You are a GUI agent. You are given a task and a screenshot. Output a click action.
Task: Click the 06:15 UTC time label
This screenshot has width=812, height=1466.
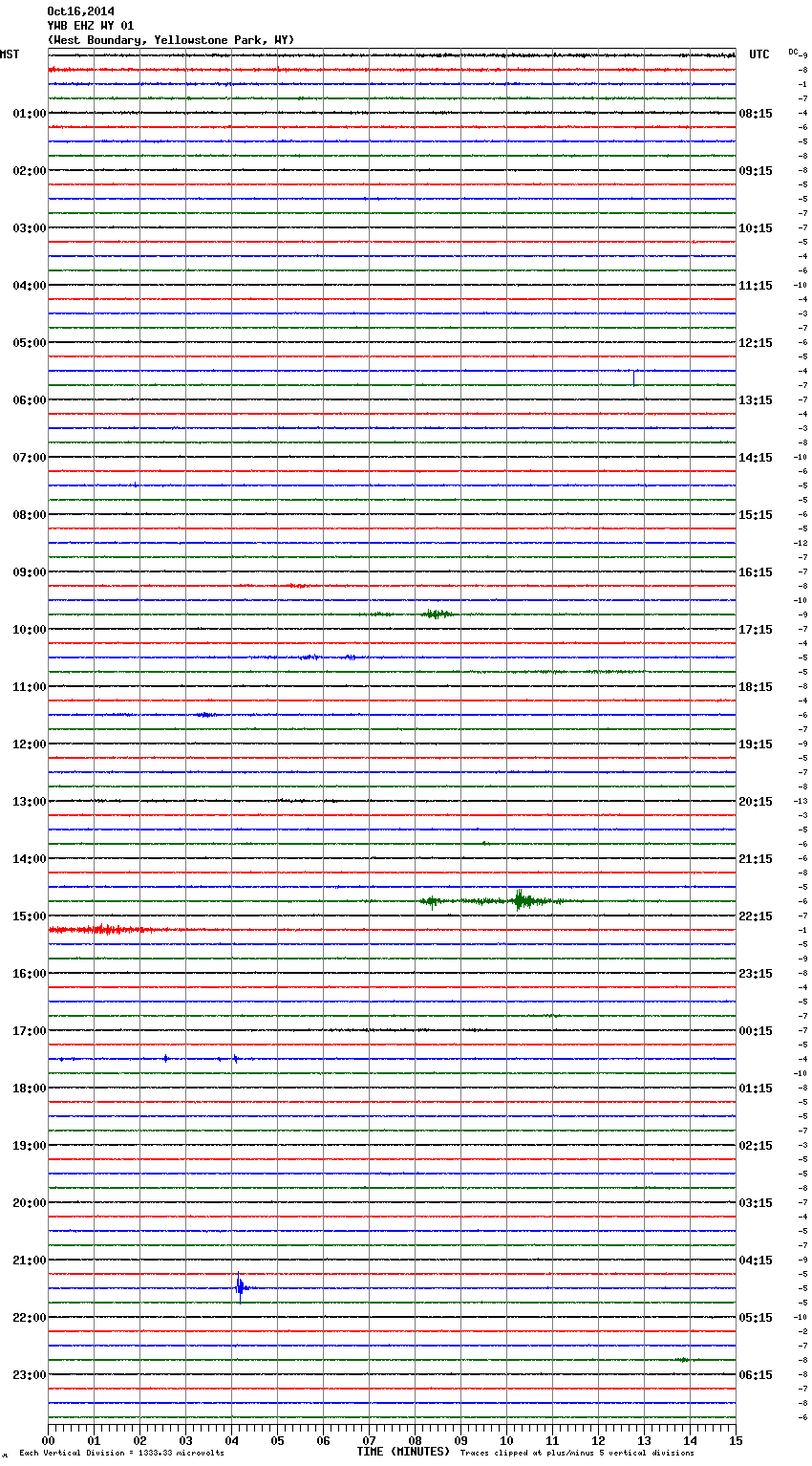[x=756, y=1375]
